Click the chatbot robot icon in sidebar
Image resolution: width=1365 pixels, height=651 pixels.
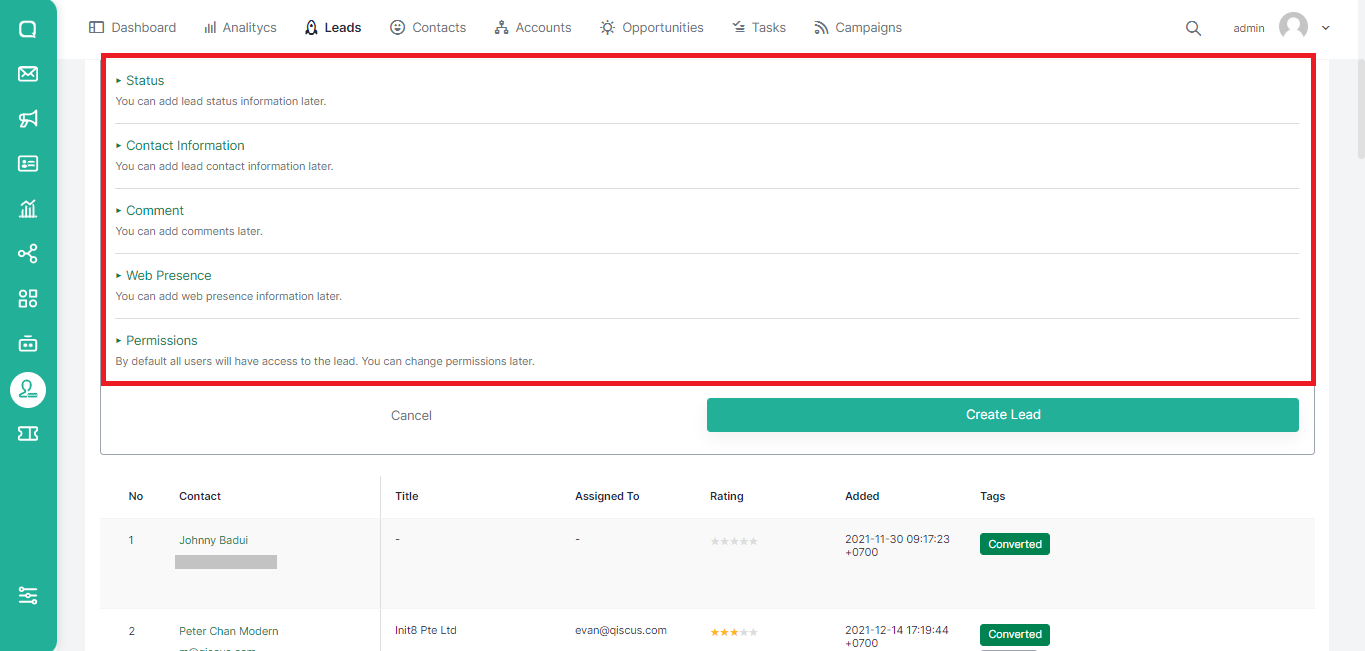[28, 344]
